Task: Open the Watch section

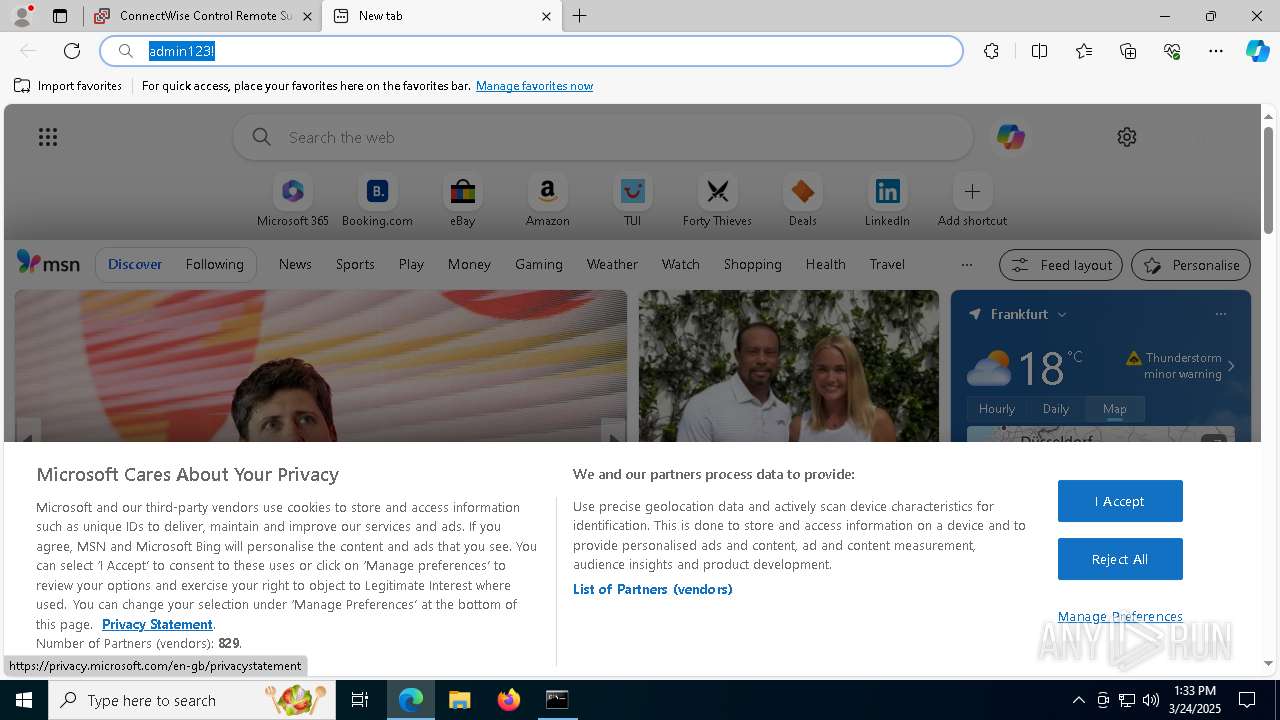Action: click(x=681, y=264)
